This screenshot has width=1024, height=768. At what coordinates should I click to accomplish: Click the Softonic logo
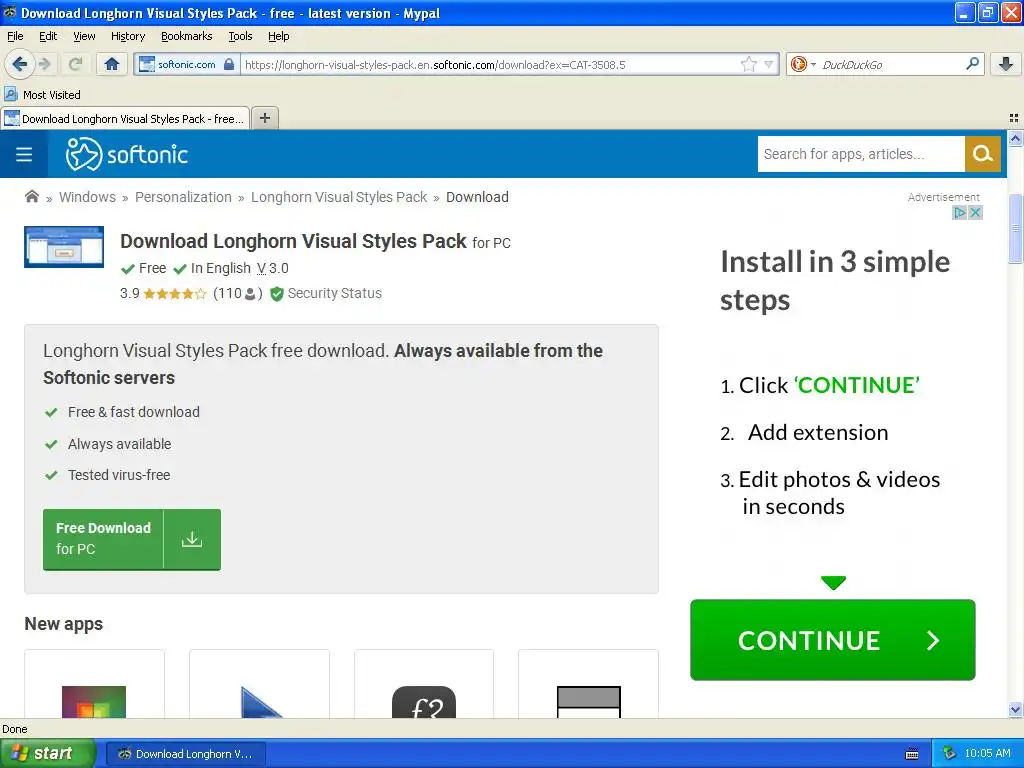pyautogui.click(x=127, y=154)
